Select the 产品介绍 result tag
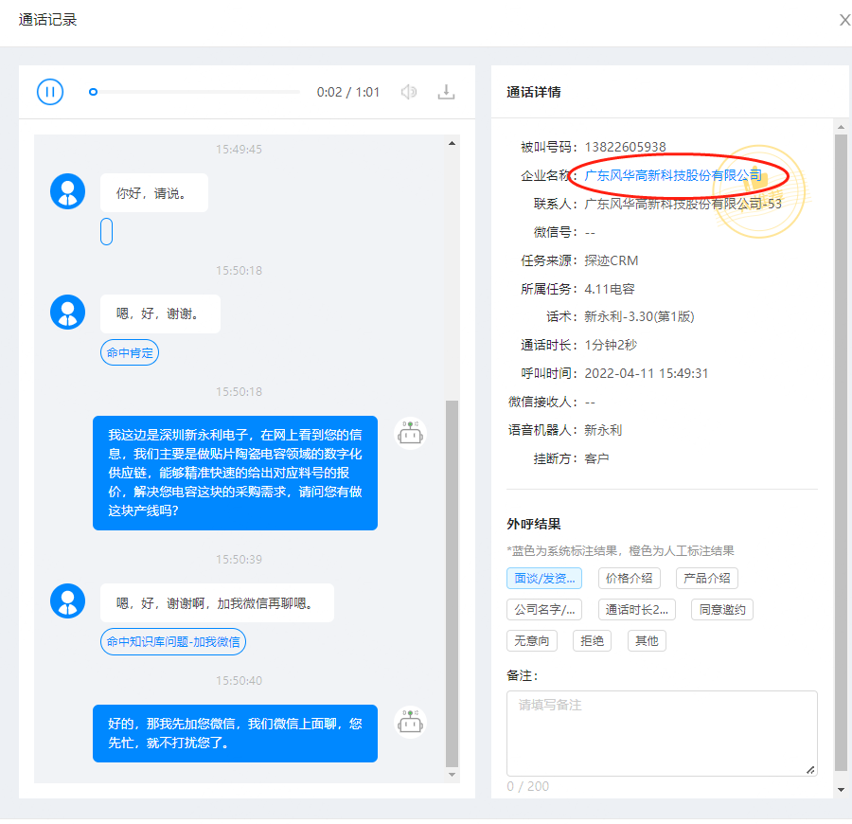This screenshot has height=824, width=852. (707, 578)
